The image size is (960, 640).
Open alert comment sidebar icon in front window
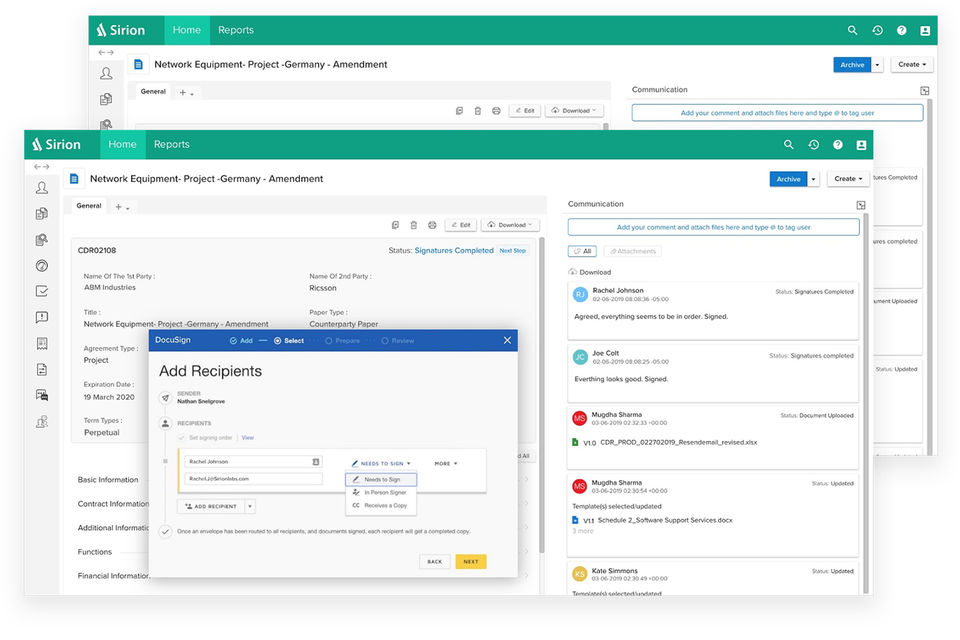(42, 317)
